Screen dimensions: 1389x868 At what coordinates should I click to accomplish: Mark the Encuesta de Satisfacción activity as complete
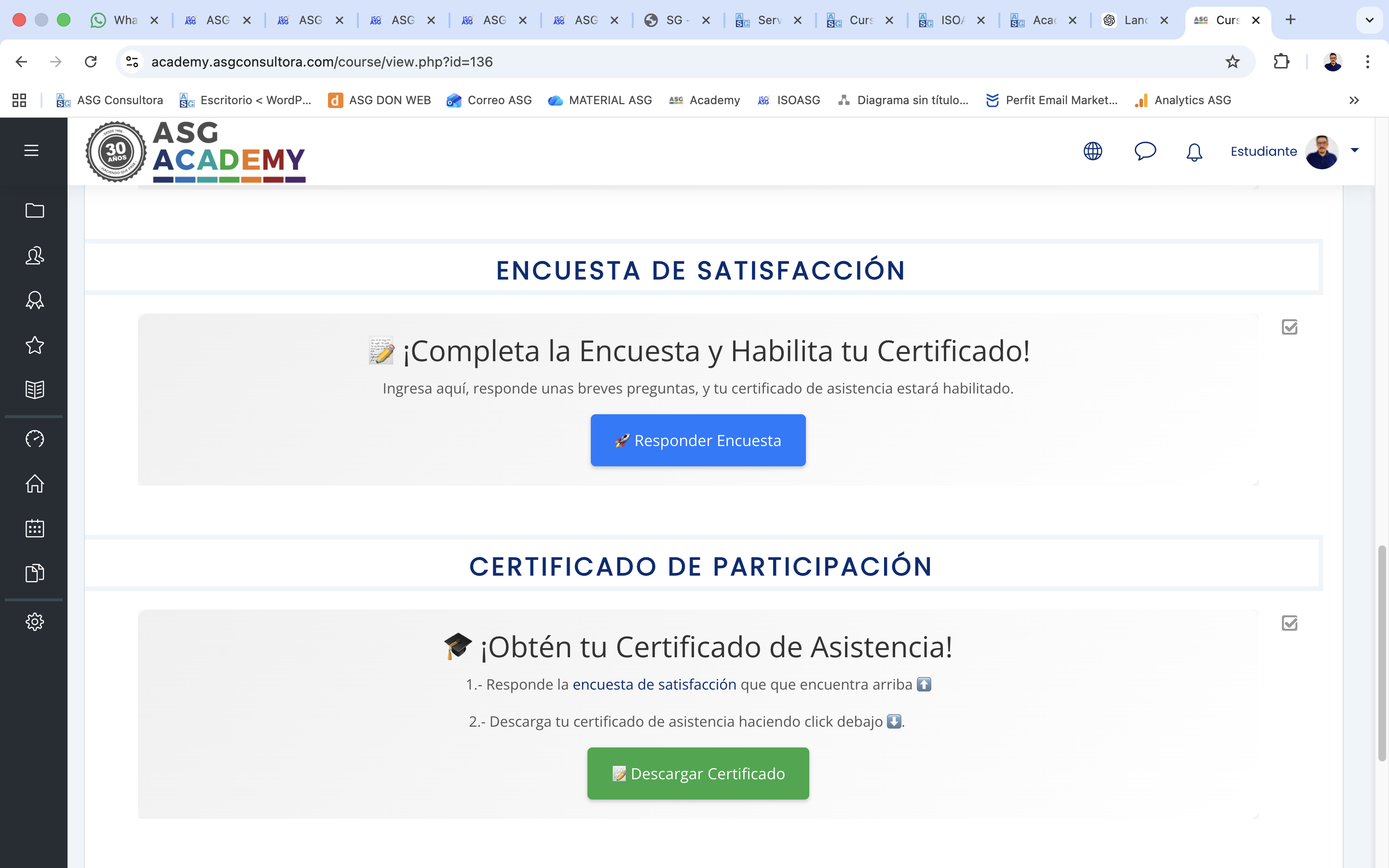pos(1290,326)
